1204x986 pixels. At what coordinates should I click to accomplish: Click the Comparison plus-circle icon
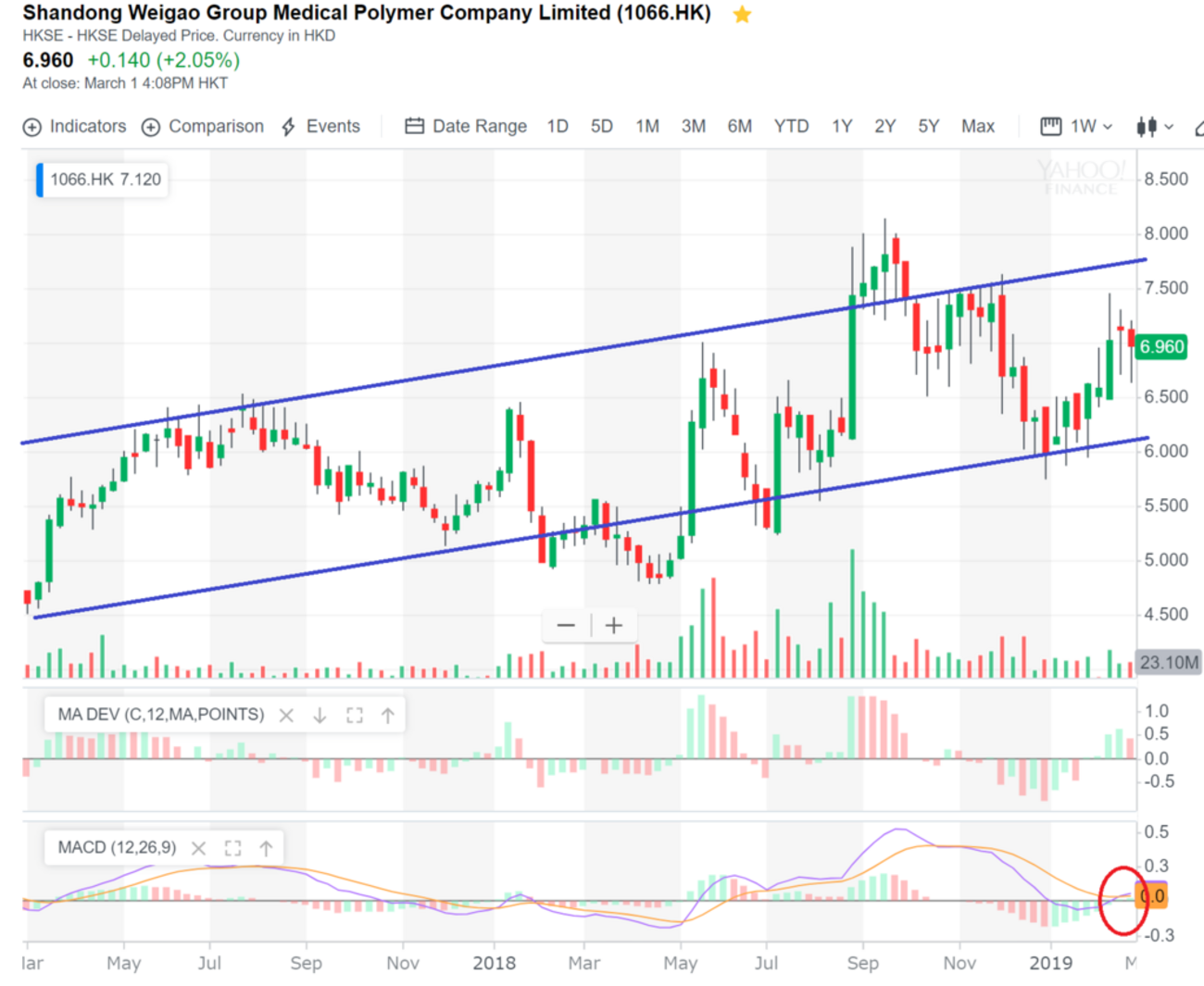click(151, 127)
